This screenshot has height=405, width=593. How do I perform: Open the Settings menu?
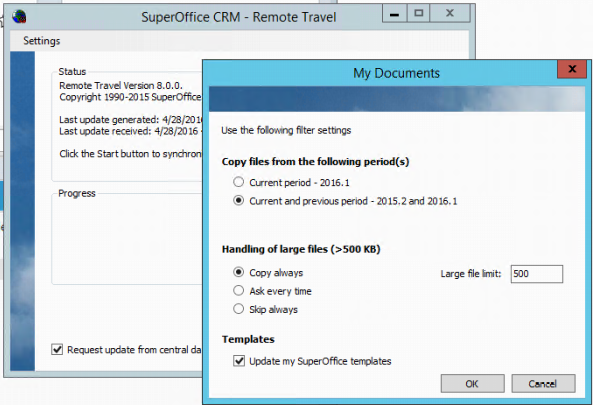42,40
